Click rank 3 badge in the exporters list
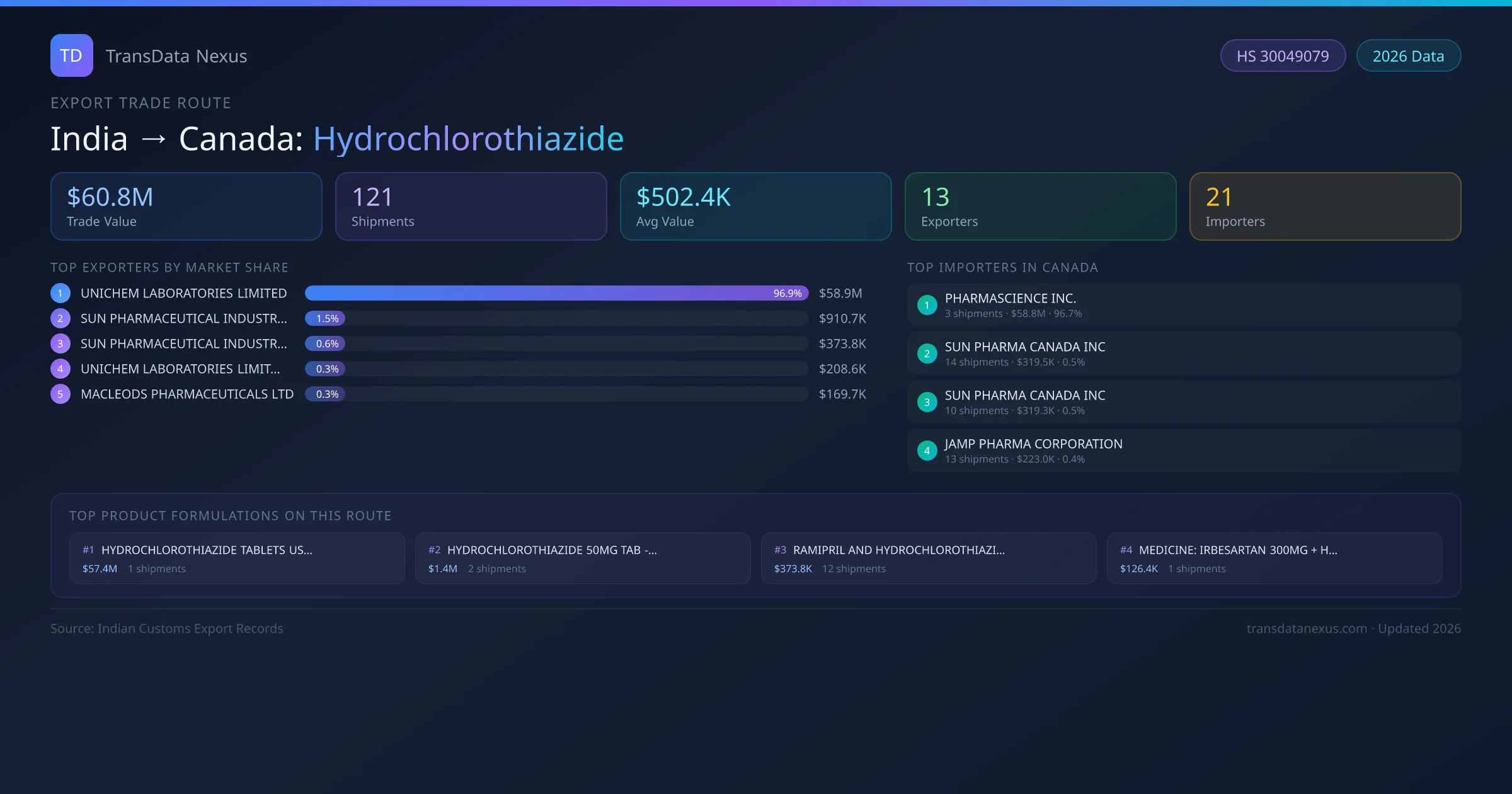The width and height of the screenshot is (1512, 794). pos(60,343)
